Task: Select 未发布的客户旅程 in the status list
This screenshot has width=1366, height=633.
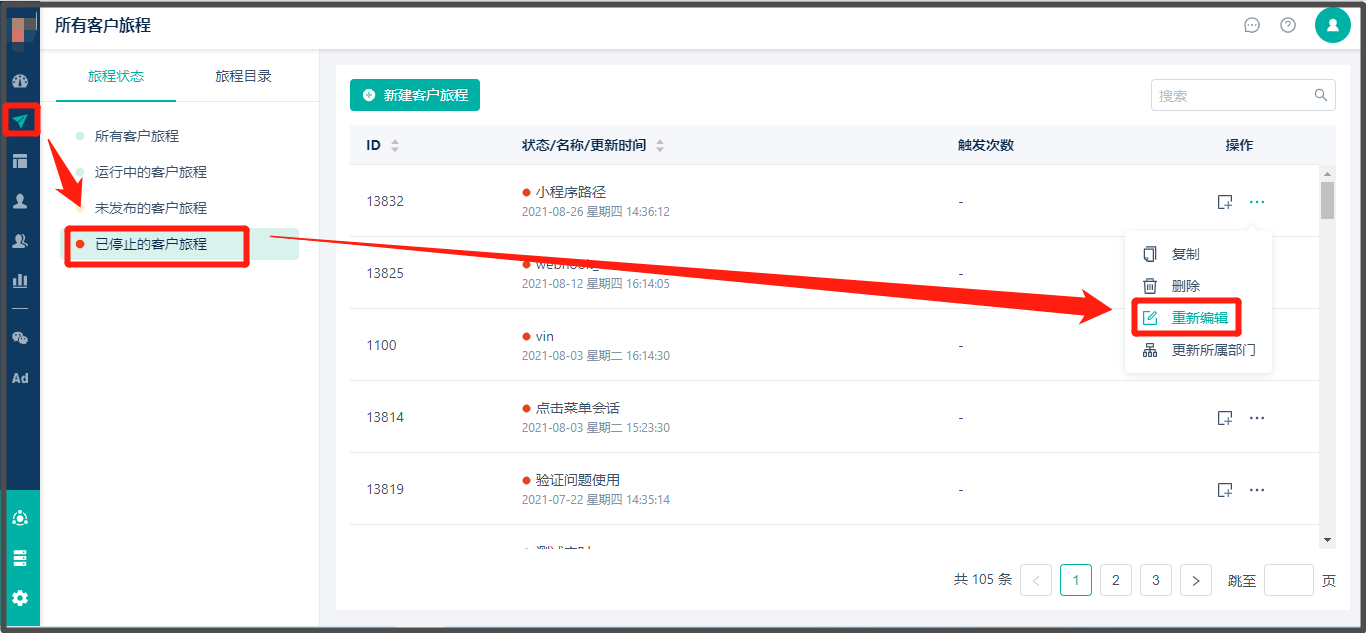Action: tap(151, 208)
